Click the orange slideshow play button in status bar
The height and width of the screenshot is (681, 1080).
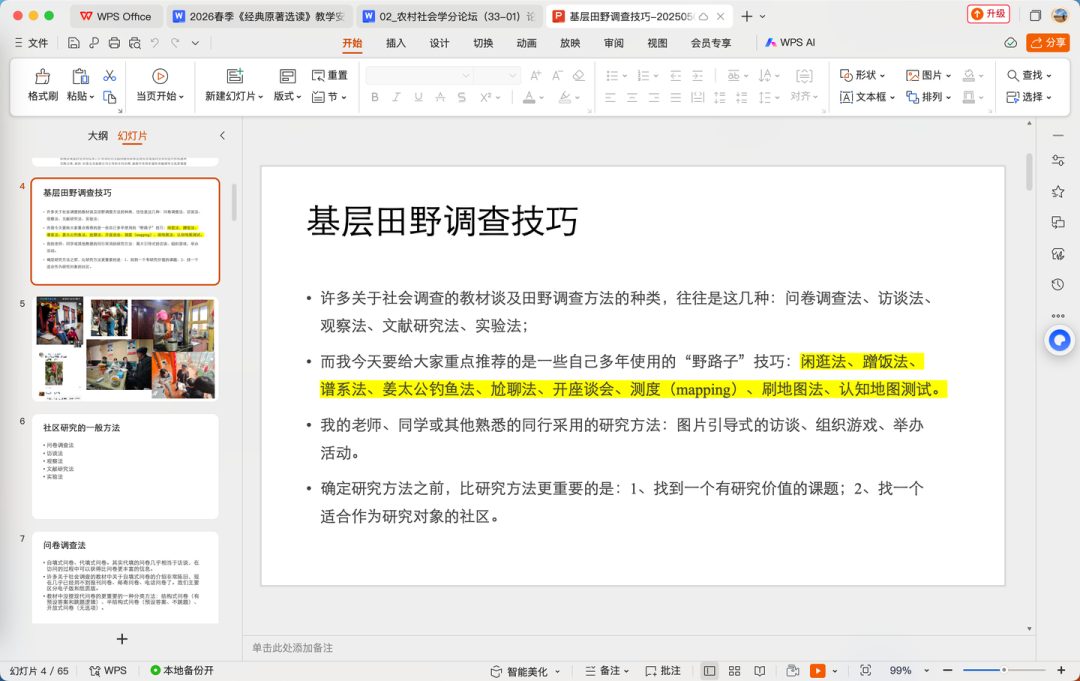(818, 670)
